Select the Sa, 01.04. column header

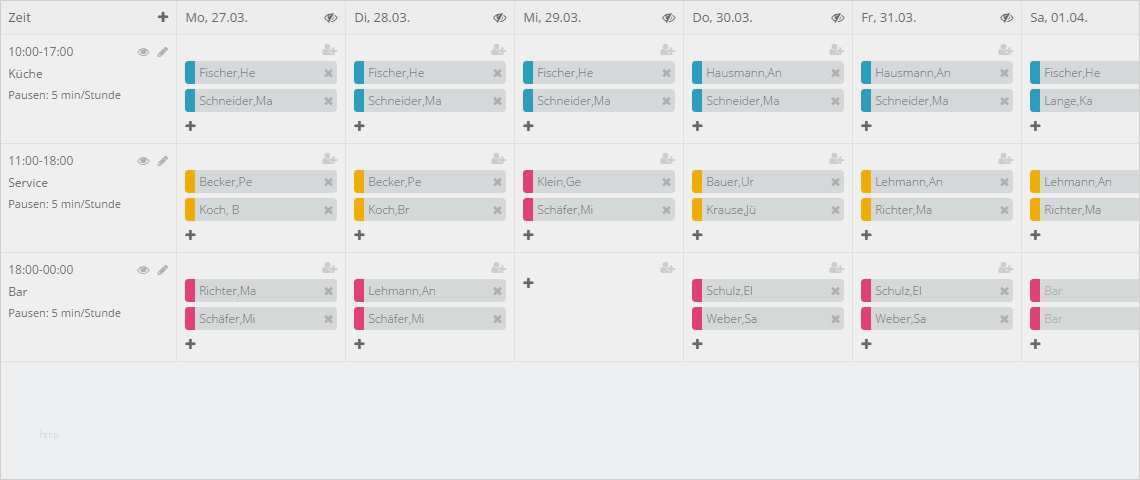coord(1059,17)
